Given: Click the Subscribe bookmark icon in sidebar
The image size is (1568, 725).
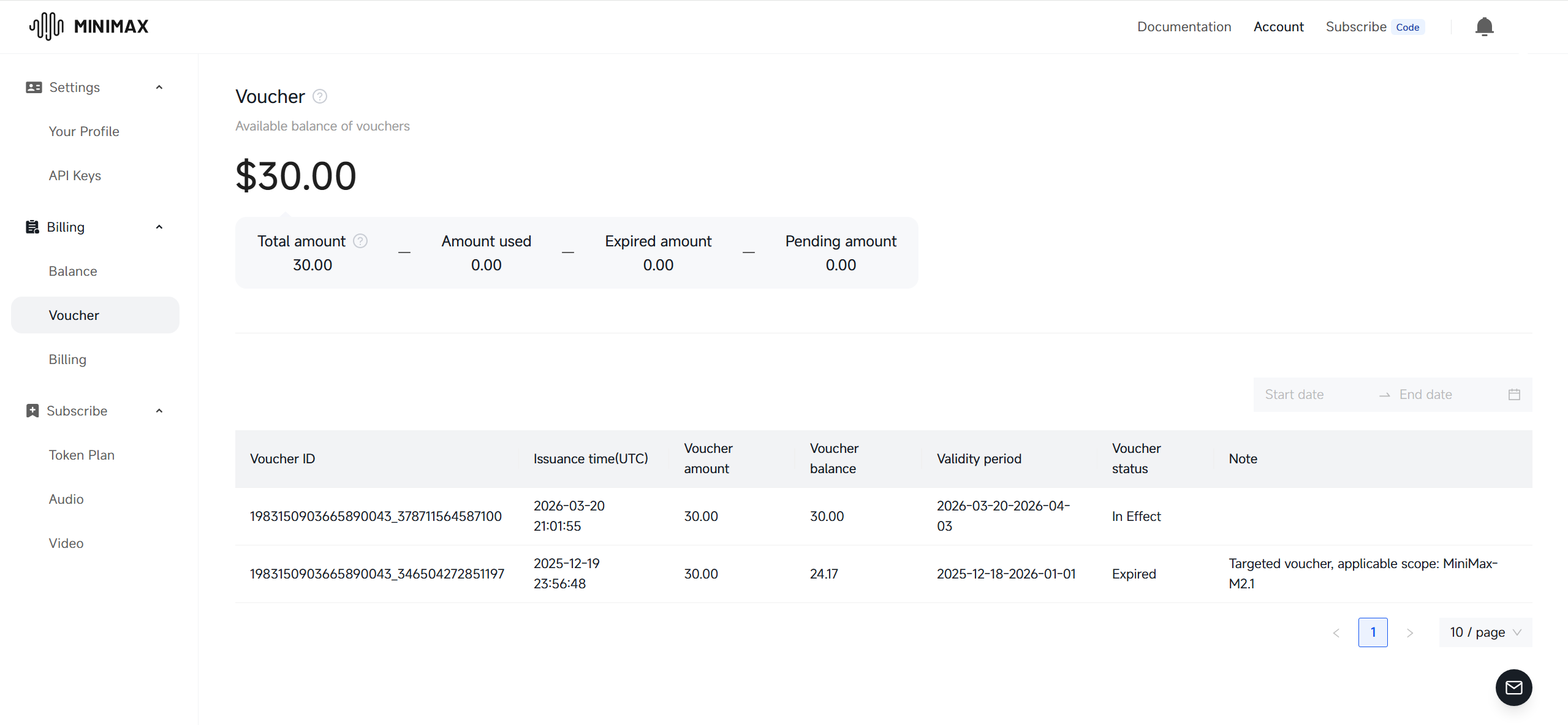Looking at the screenshot, I should click(x=32, y=411).
